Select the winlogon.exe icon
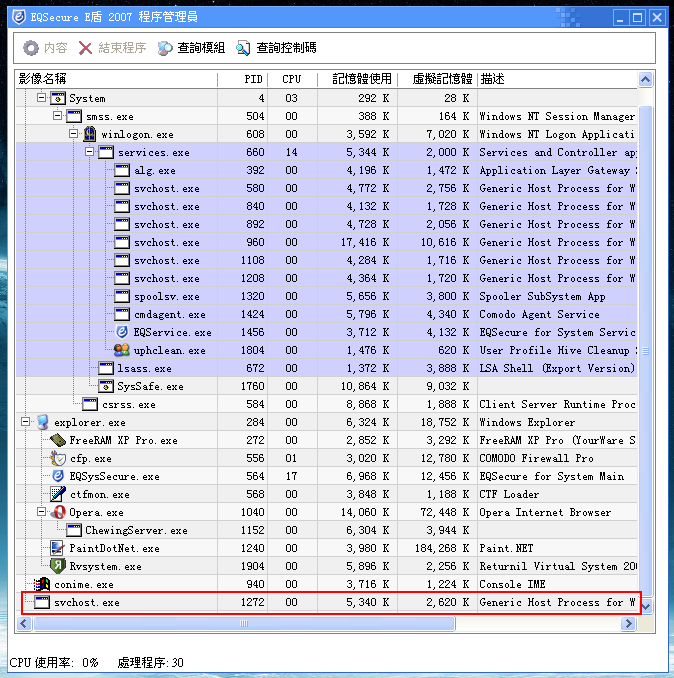Screen dimensions: 674x678 tap(89, 134)
